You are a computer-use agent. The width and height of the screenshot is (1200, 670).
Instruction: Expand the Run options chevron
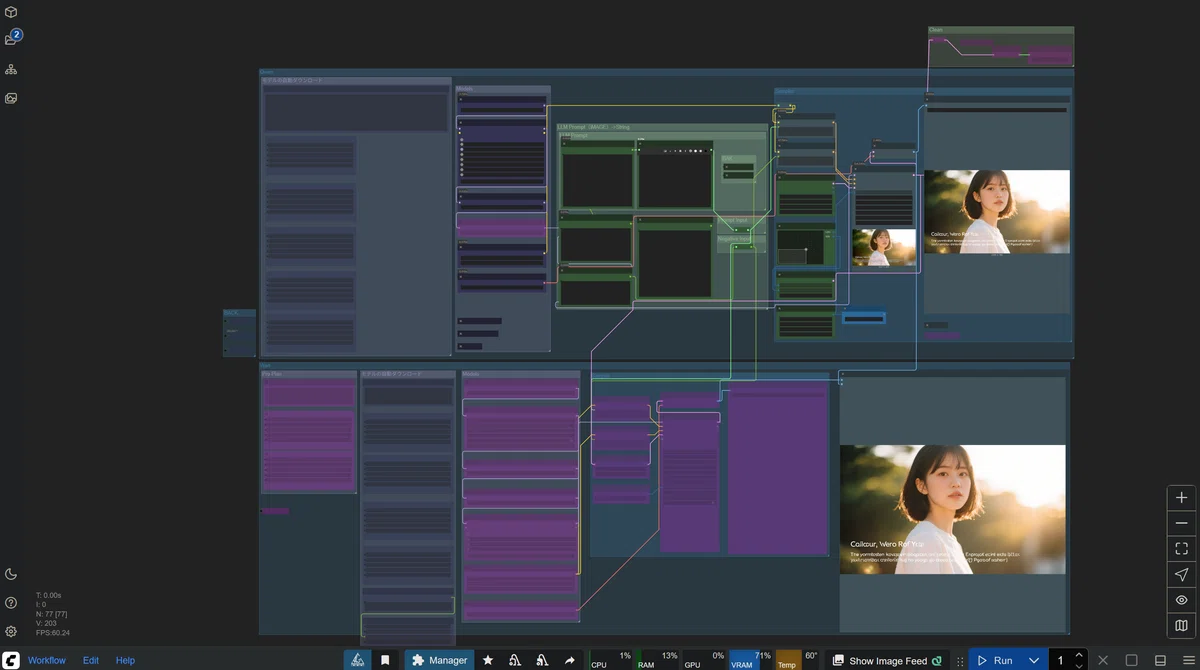tap(1034, 660)
